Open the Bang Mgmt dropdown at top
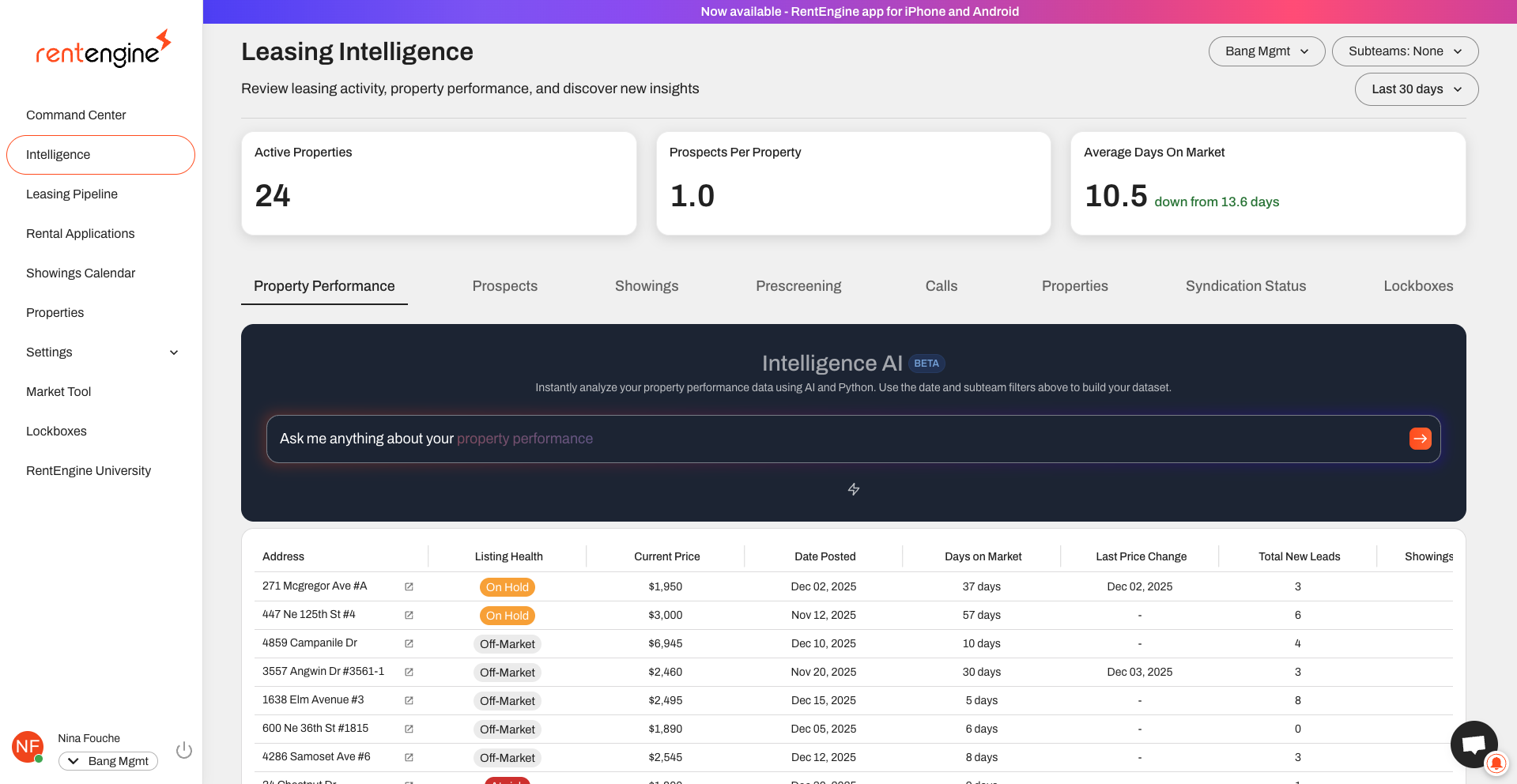This screenshot has width=1517, height=784. click(1266, 51)
